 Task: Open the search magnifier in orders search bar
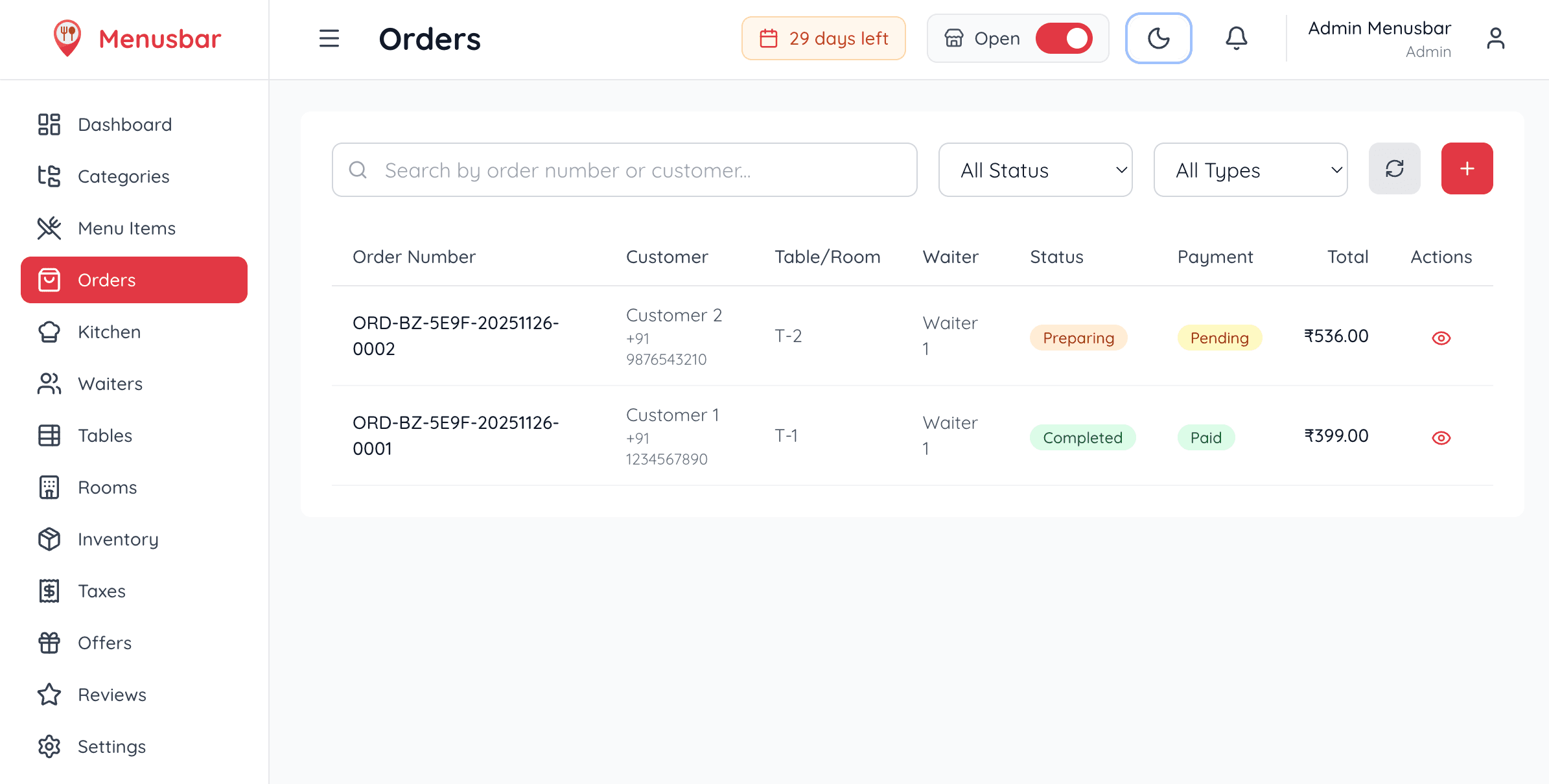click(358, 170)
